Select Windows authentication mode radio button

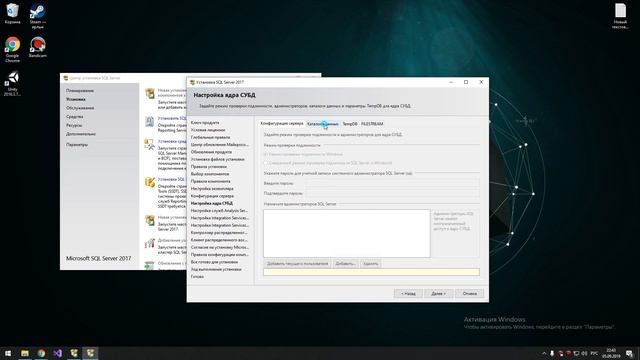[x=266, y=154]
